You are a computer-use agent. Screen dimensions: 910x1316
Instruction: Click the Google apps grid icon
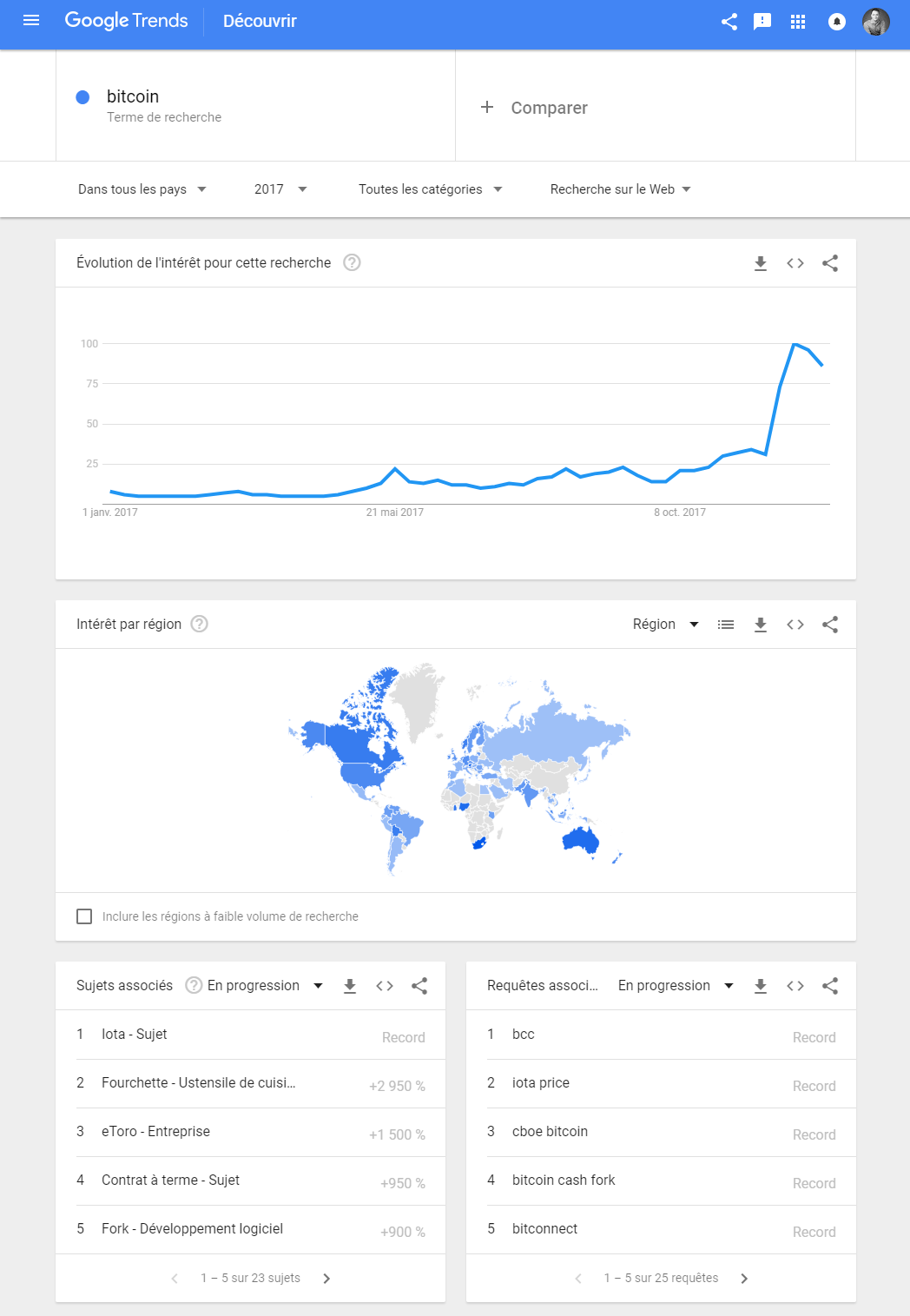point(798,22)
